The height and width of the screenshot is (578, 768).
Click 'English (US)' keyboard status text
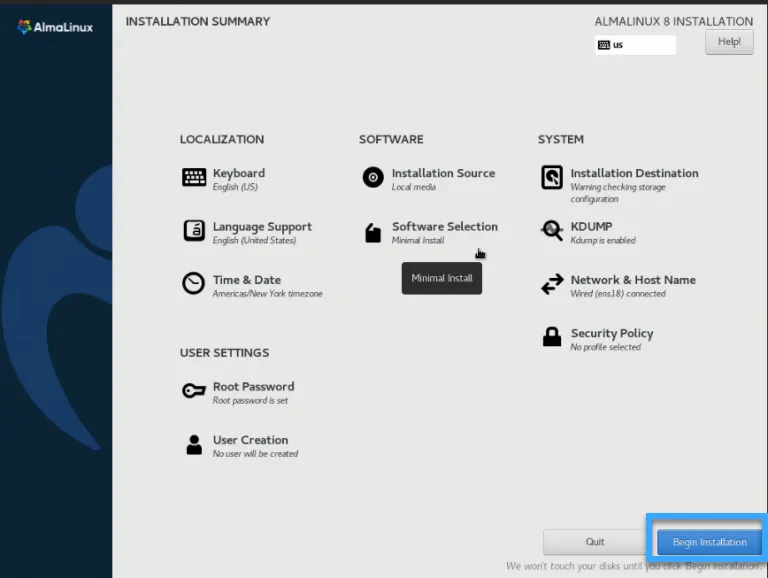[x=235, y=187]
